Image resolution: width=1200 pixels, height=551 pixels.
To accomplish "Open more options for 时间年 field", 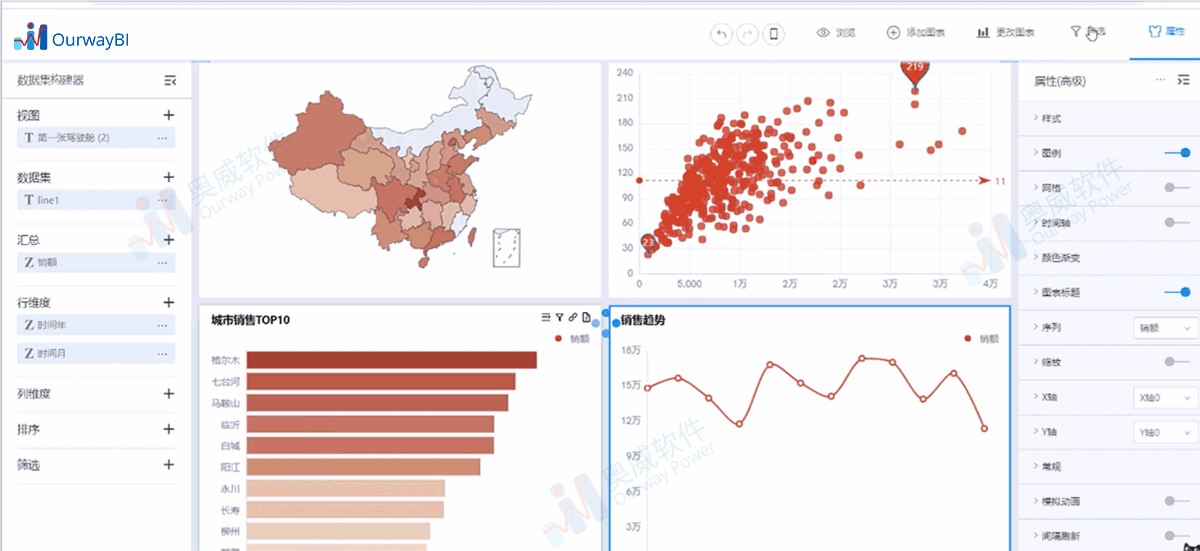I will point(162,325).
